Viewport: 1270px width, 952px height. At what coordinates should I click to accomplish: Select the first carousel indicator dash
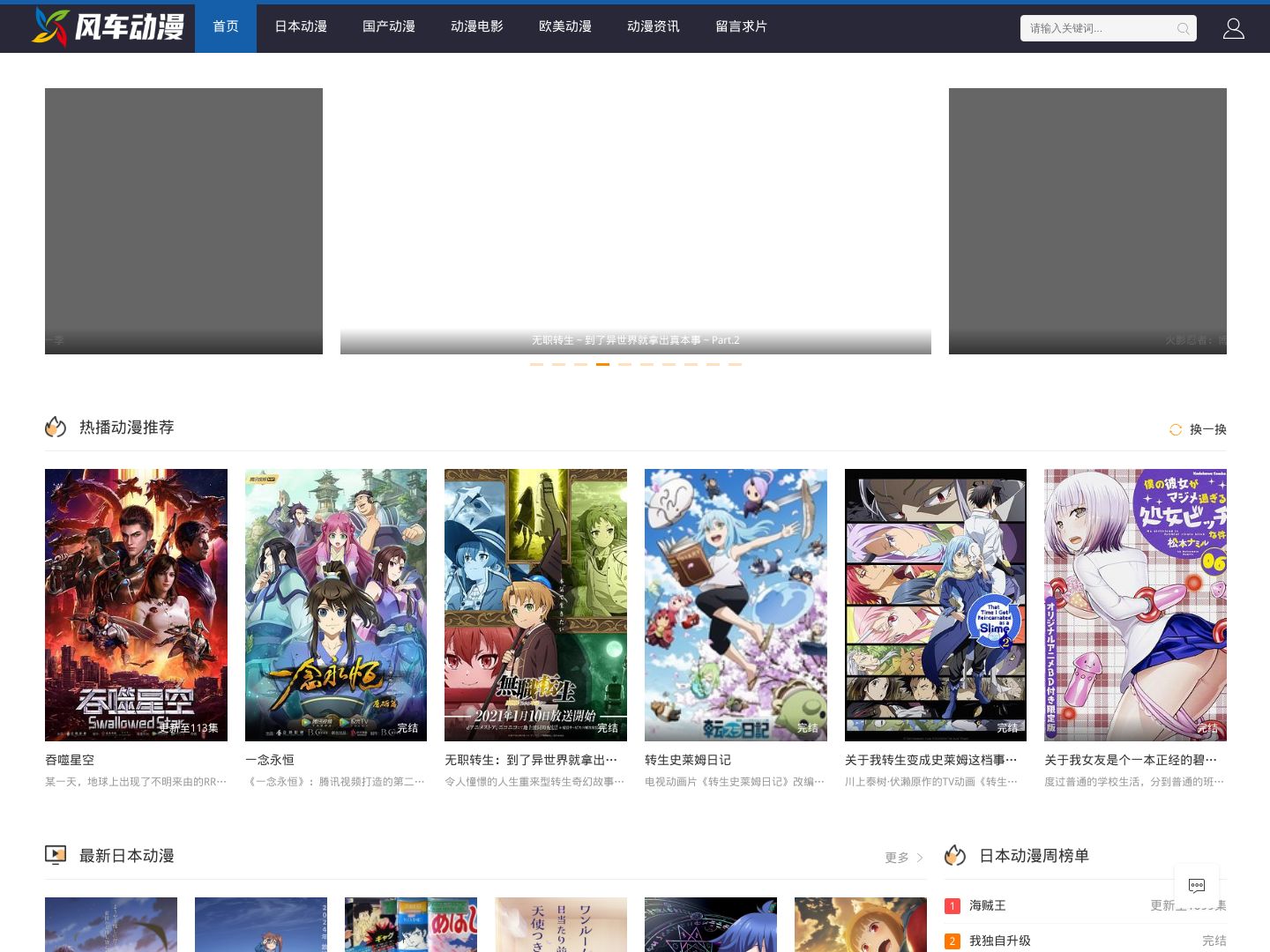pyautogui.click(x=536, y=364)
